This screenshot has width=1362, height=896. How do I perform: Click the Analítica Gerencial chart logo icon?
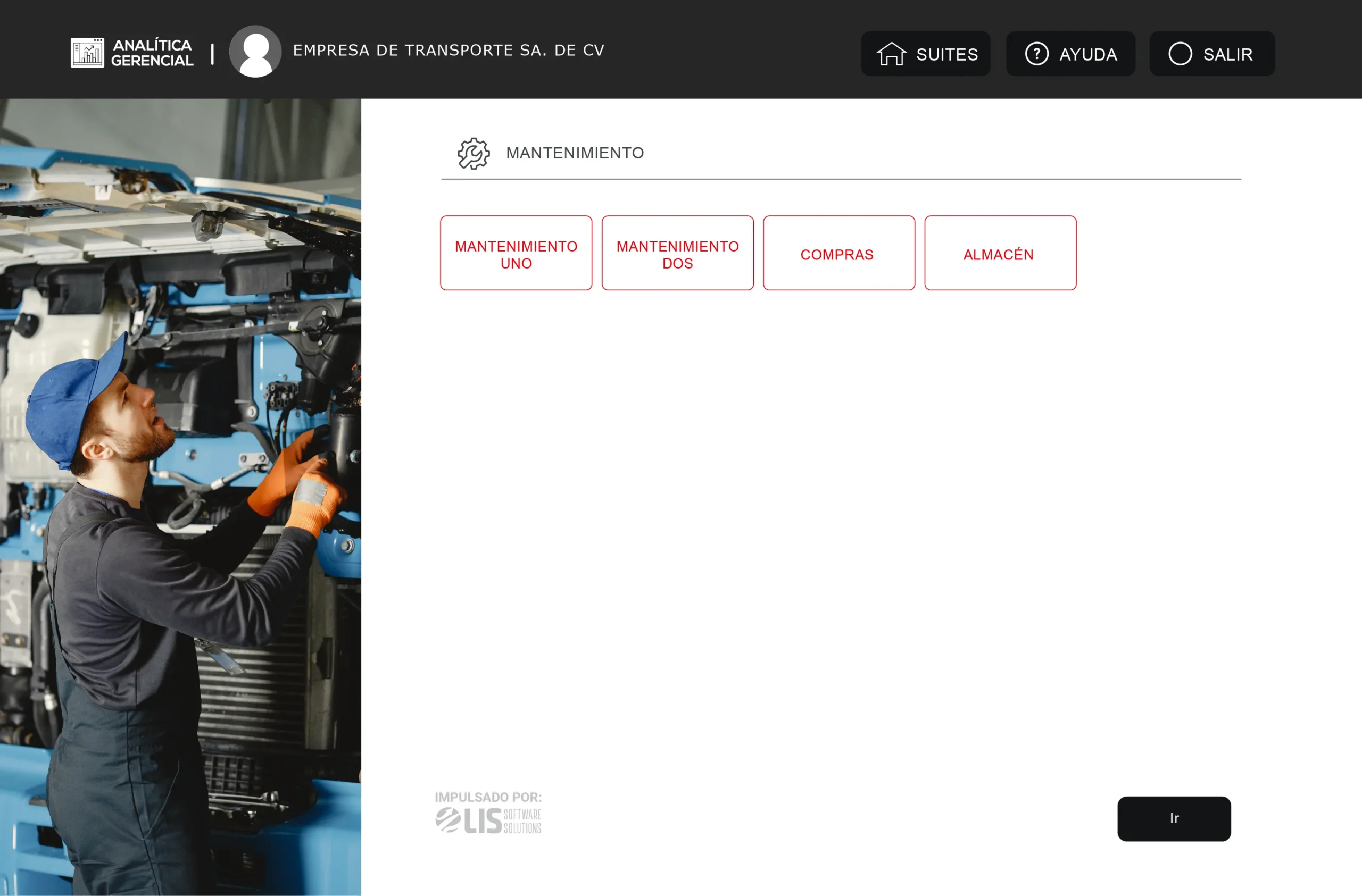[87, 53]
